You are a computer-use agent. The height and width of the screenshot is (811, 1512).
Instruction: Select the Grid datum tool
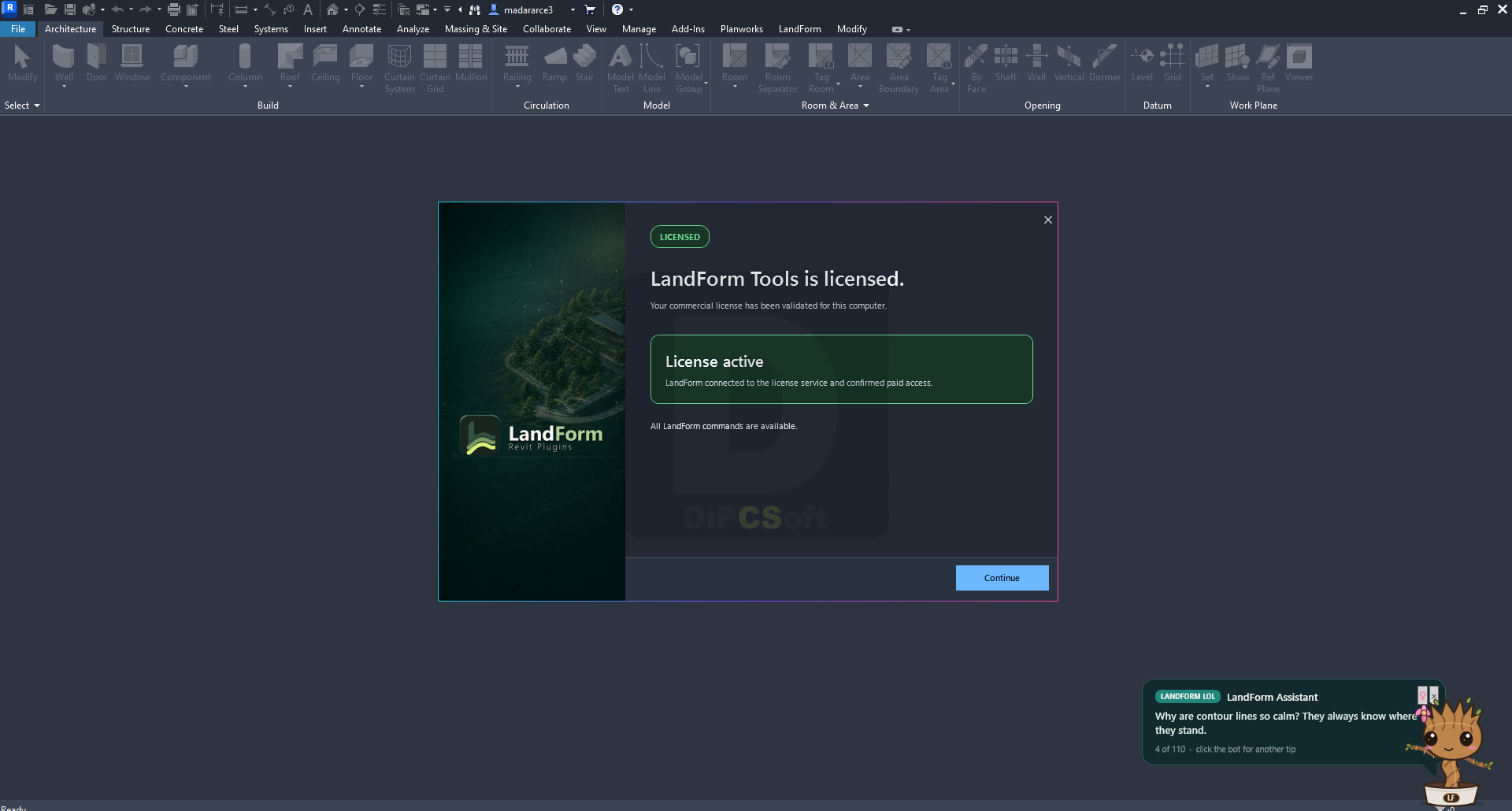click(1173, 62)
